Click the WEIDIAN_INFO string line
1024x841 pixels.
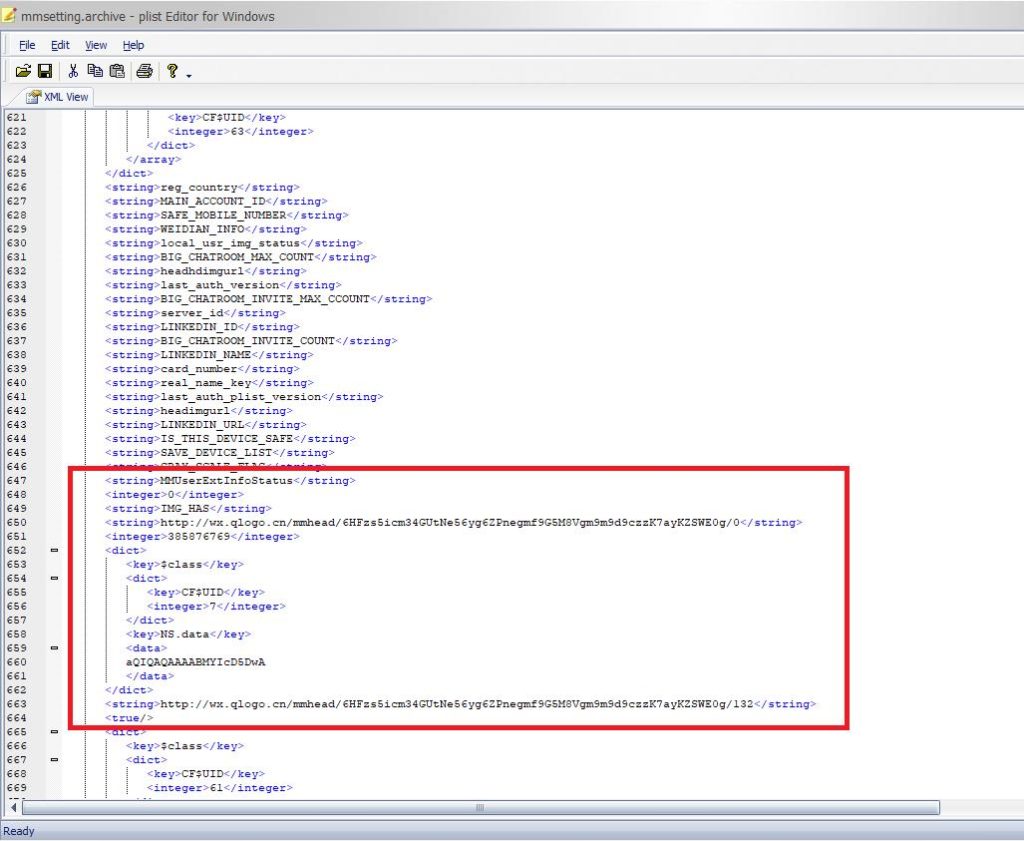pyautogui.click(x=206, y=229)
